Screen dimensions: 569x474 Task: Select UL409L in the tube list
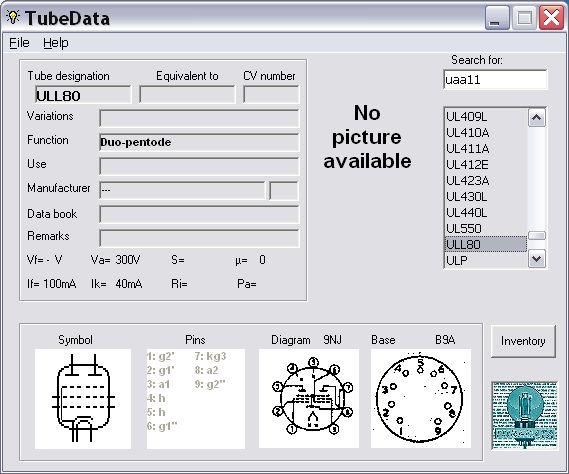[x=486, y=117]
